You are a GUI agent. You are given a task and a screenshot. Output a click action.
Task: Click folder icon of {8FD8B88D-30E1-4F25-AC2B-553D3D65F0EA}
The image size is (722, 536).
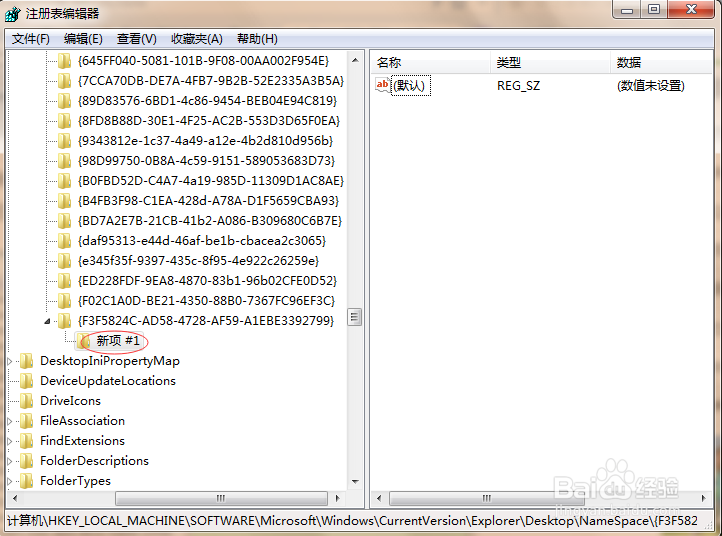(x=64, y=121)
